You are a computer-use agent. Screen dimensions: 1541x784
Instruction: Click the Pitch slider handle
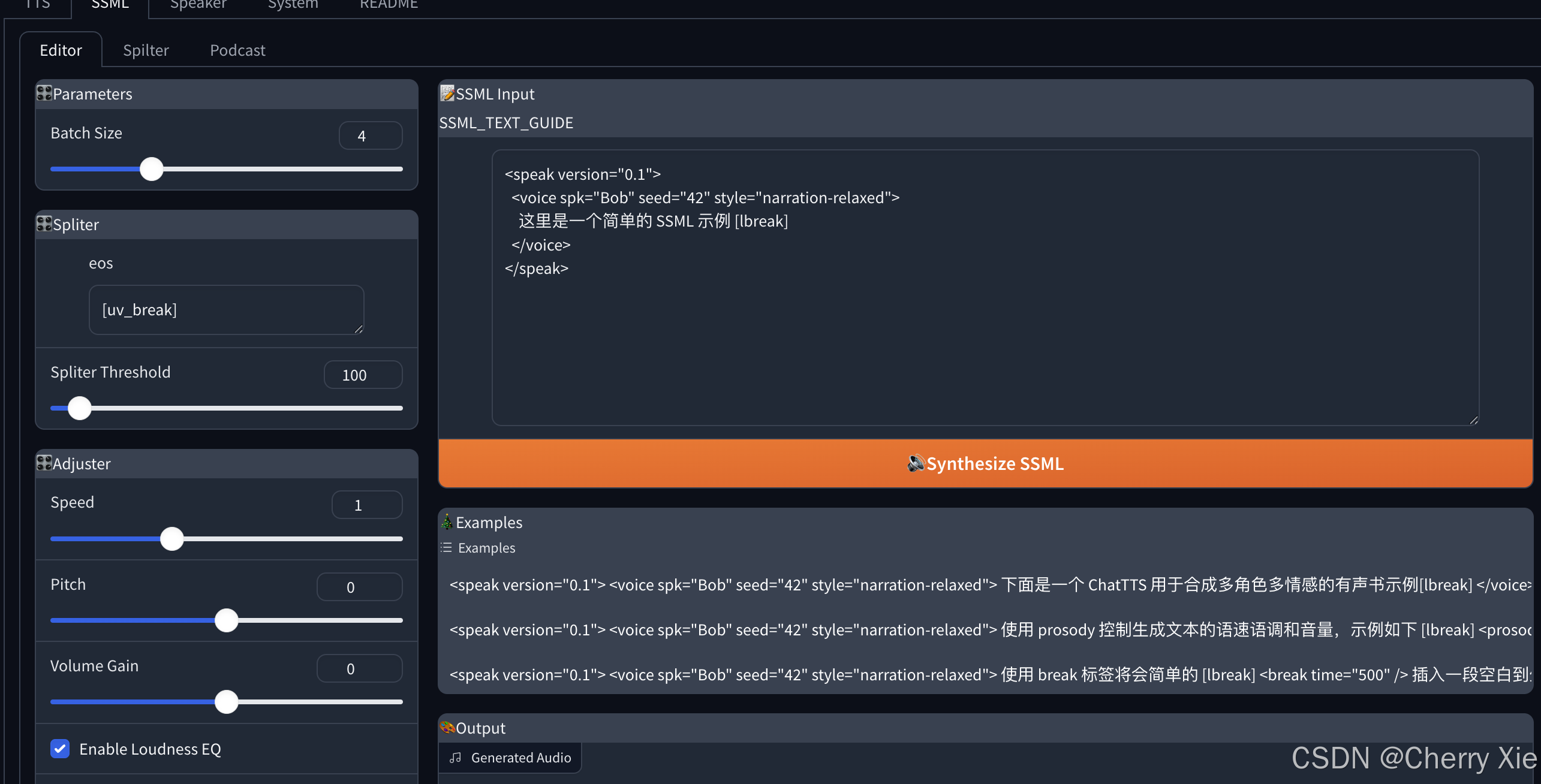click(x=227, y=620)
